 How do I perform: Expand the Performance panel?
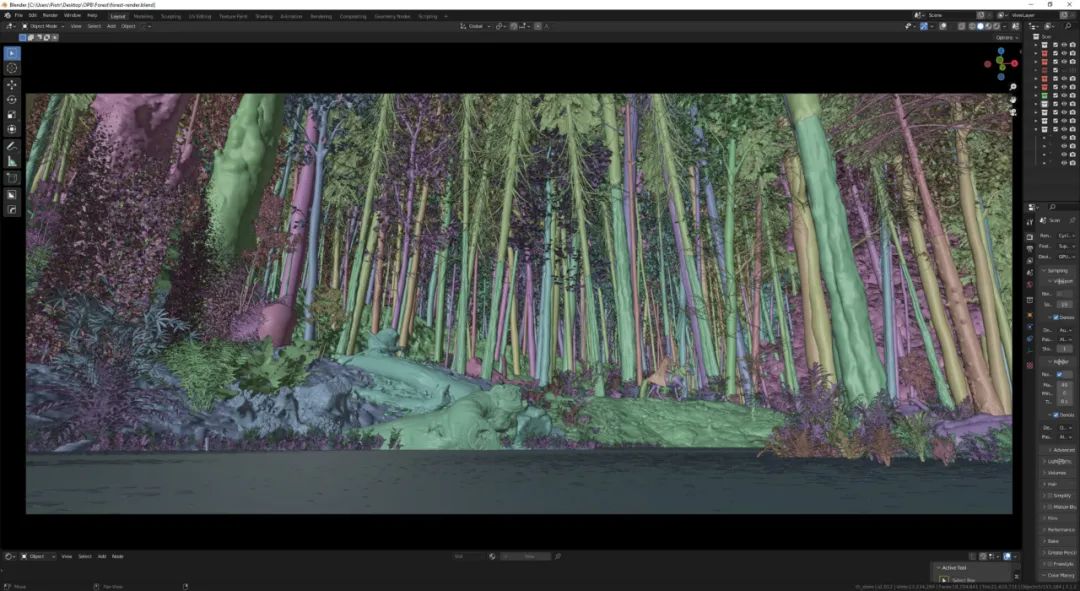(1060, 529)
